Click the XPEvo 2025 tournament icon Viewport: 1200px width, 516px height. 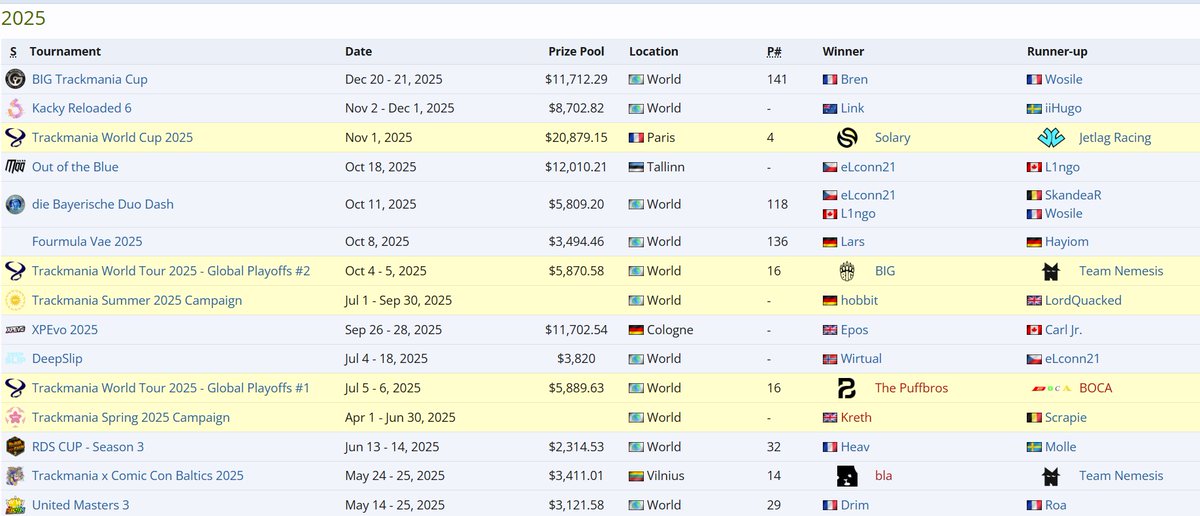[x=15, y=329]
